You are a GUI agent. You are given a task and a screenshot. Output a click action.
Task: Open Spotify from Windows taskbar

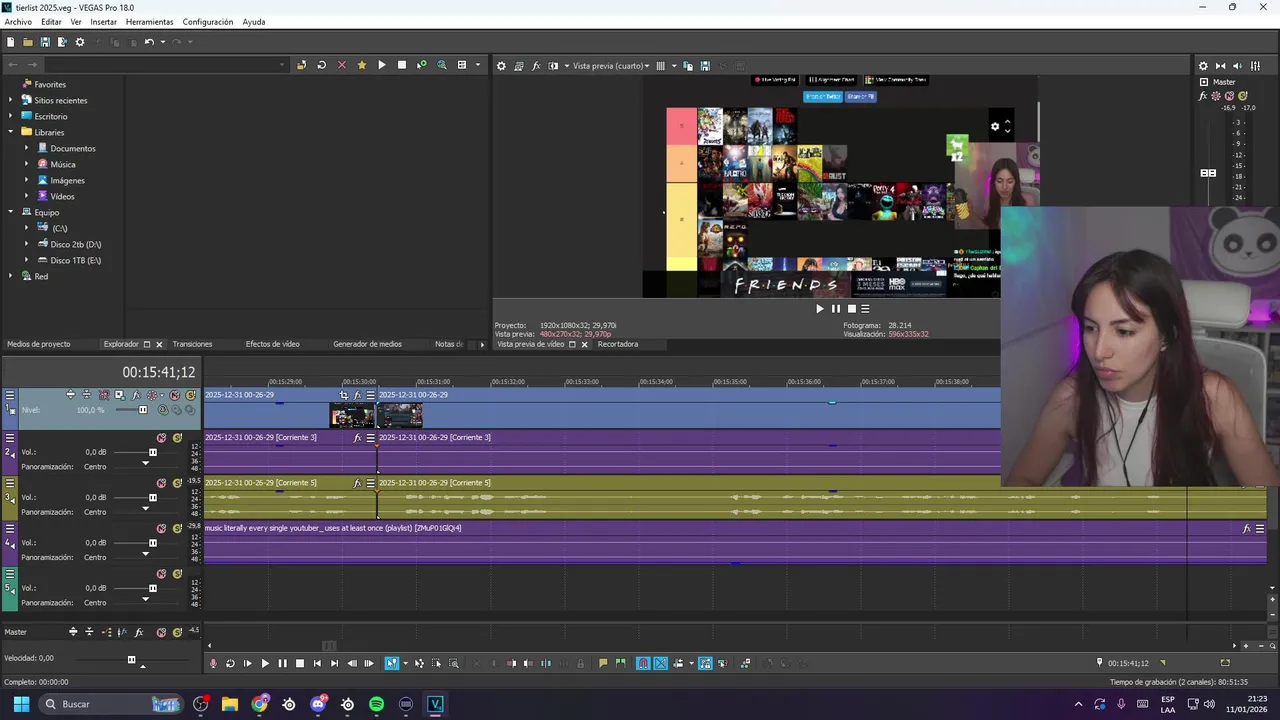click(376, 704)
